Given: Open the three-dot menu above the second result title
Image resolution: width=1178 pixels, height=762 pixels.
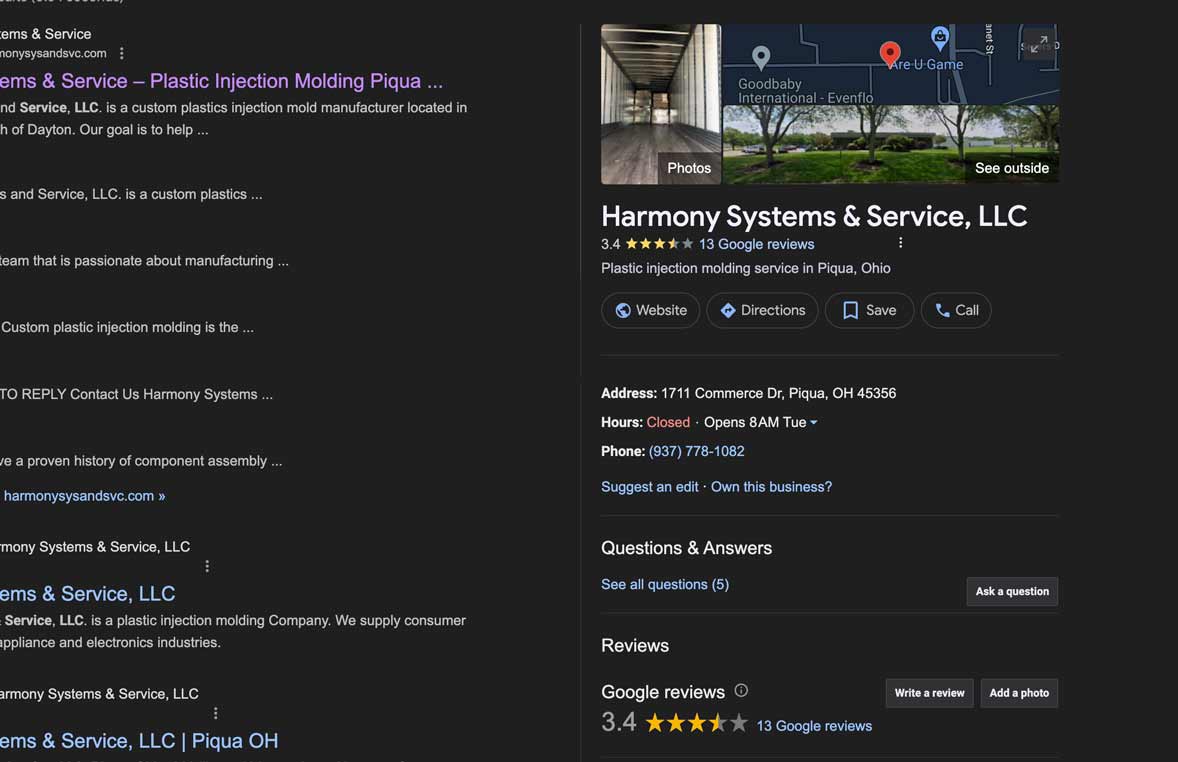Looking at the screenshot, I should tap(207, 566).
